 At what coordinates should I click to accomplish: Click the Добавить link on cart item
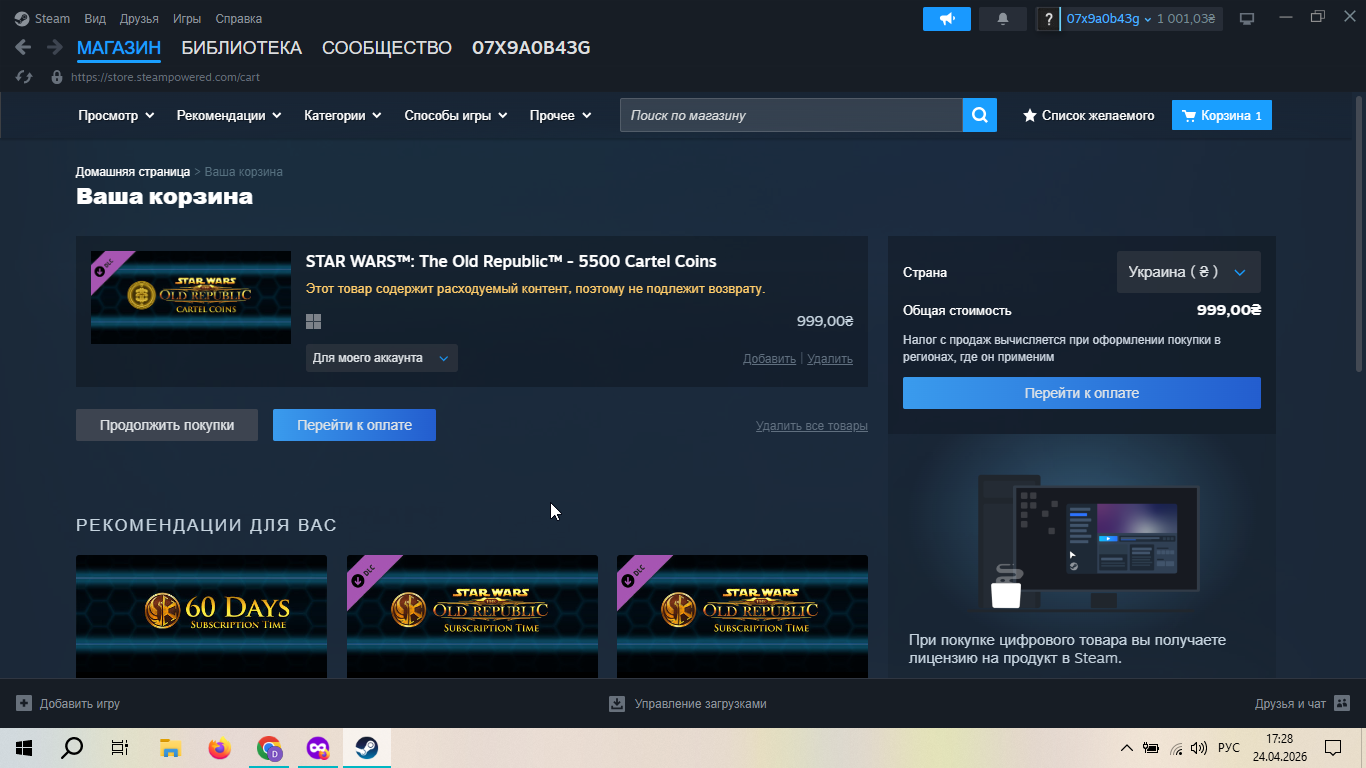[x=769, y=359]
